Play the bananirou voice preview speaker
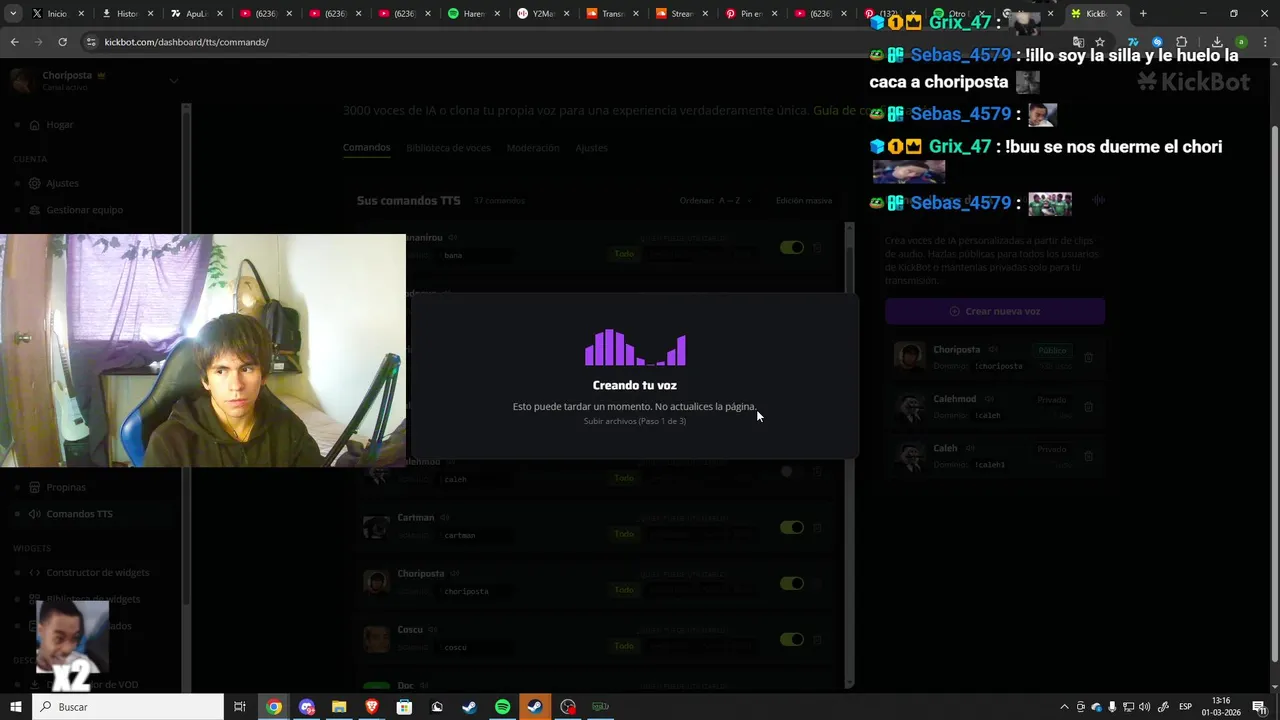Screen dimensions: 1280x720 click(x=452, y=238)
